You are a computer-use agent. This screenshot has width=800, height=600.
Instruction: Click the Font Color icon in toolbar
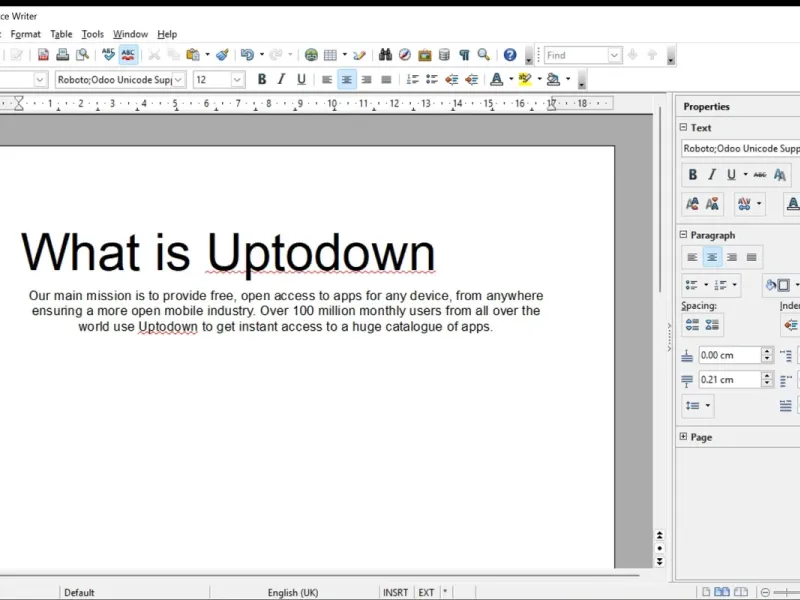click(x=497, y=80)
